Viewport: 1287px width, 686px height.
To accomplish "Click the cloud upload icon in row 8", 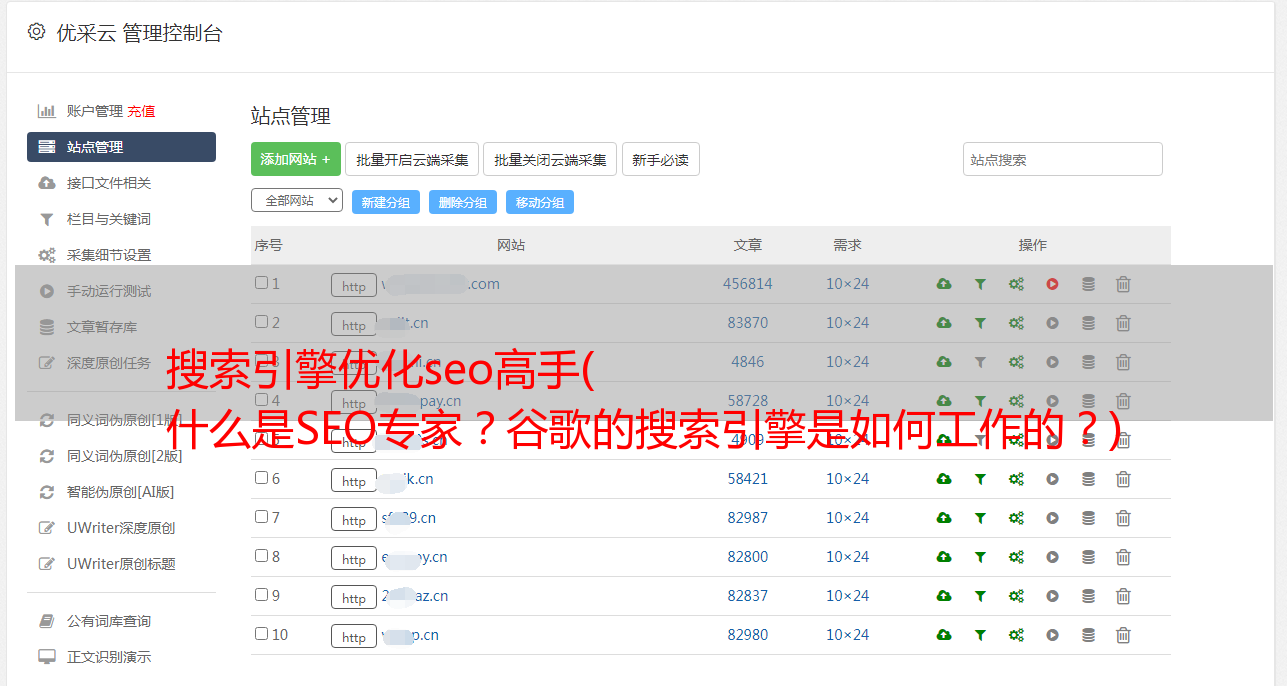I will click(x=944, y=557).
